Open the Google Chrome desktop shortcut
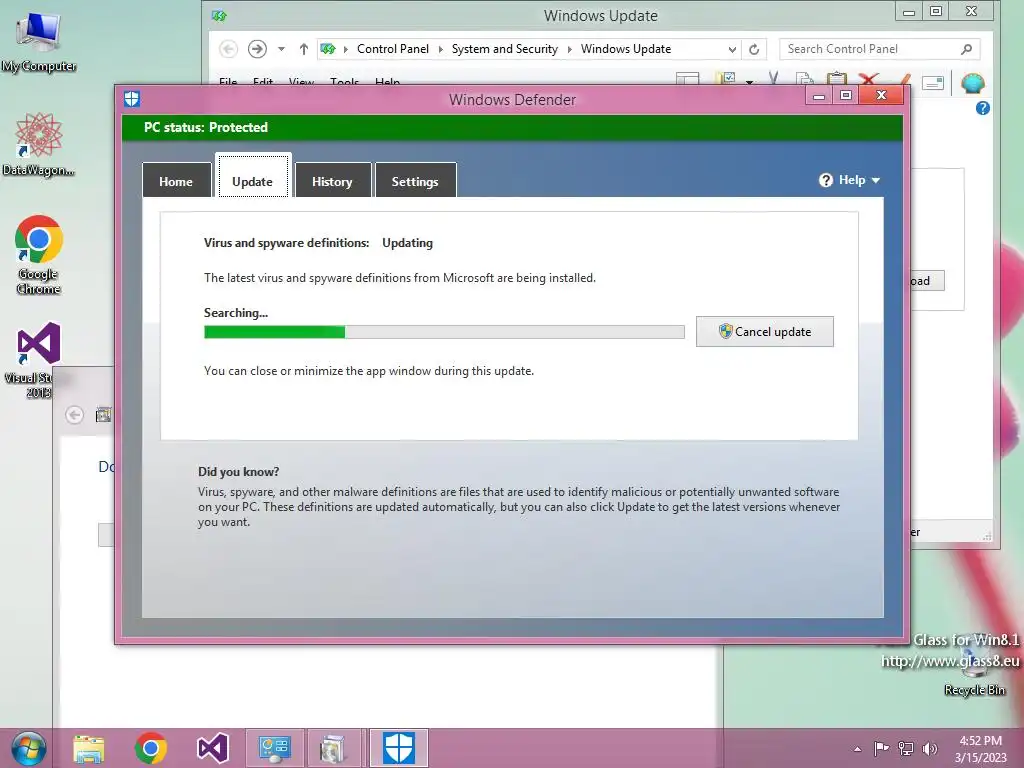The height and width of the screenshot is (768, 1024). coord(39,255)
